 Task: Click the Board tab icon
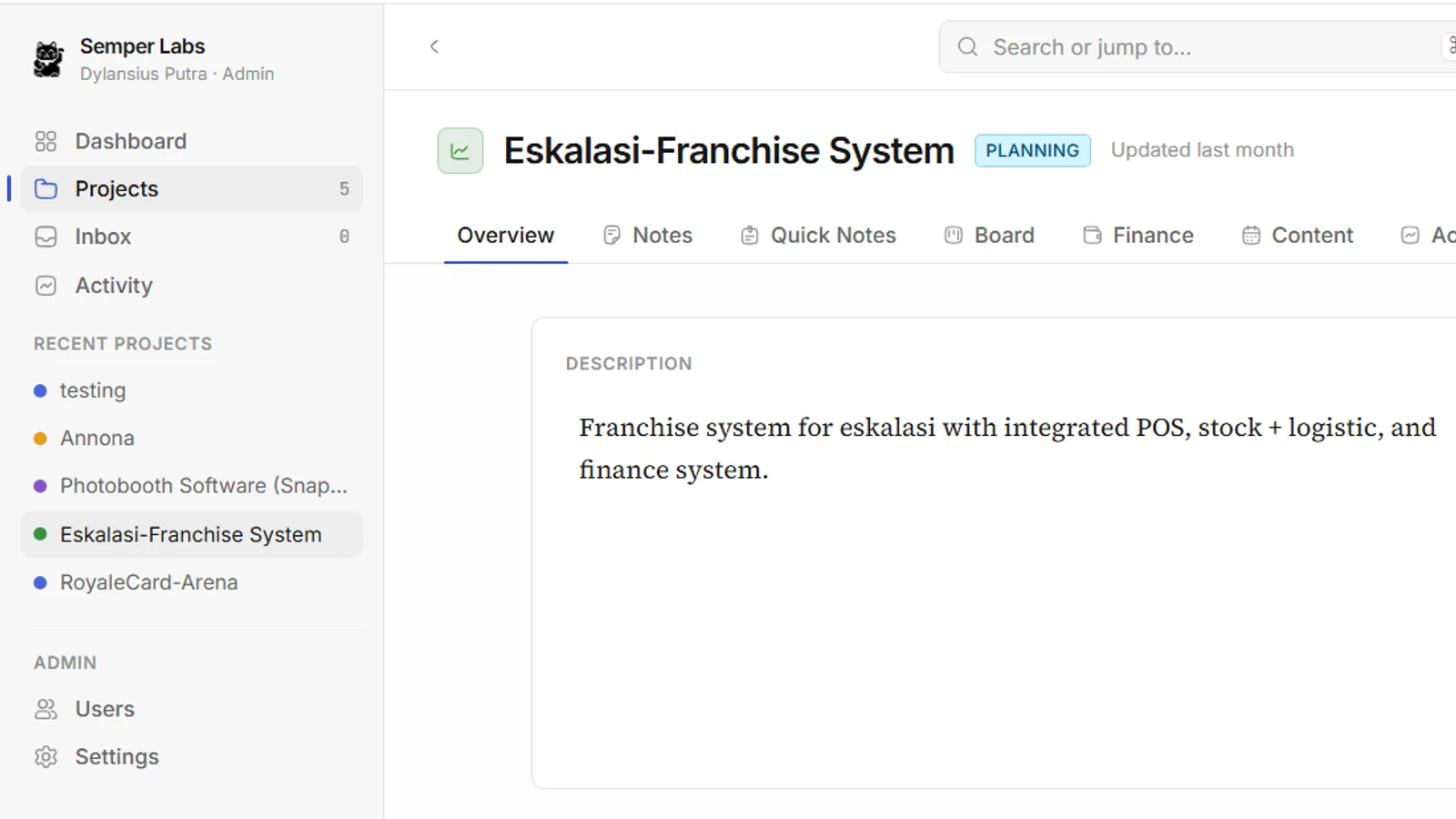point(954,236)
